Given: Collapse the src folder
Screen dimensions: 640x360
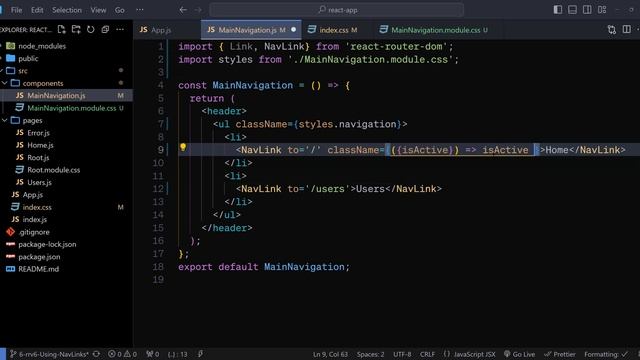Looking at the screenshot, I should 23,71.
